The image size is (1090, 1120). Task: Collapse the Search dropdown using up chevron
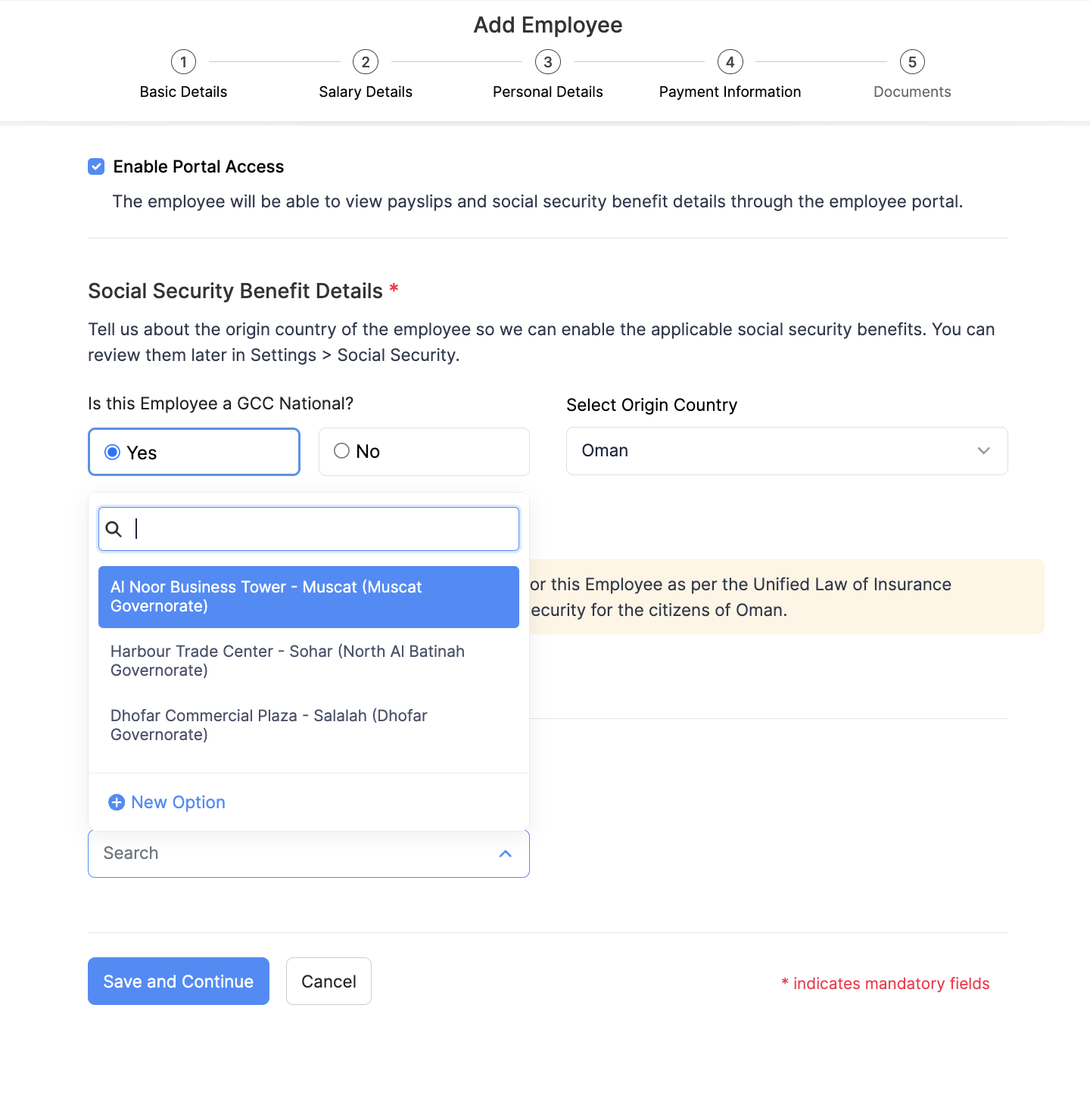[506, 854]
